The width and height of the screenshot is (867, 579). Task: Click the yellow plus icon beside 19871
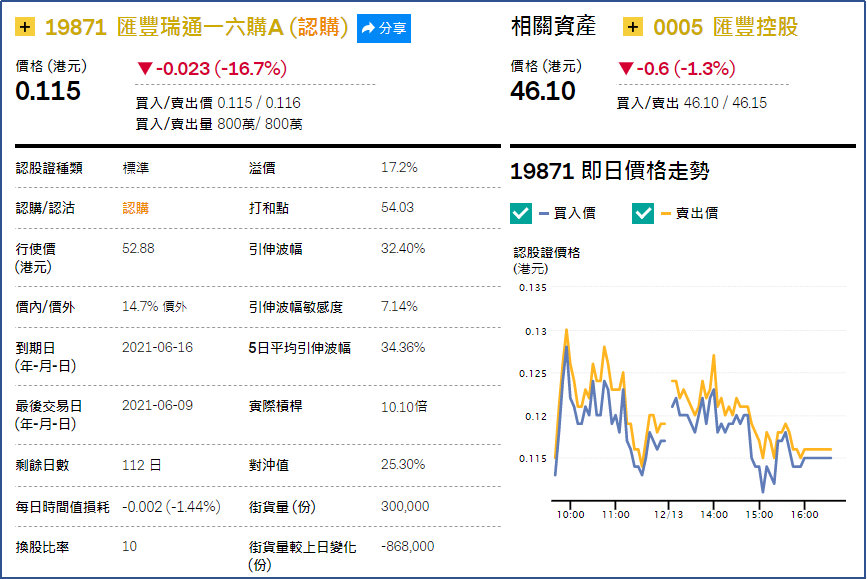25,27
